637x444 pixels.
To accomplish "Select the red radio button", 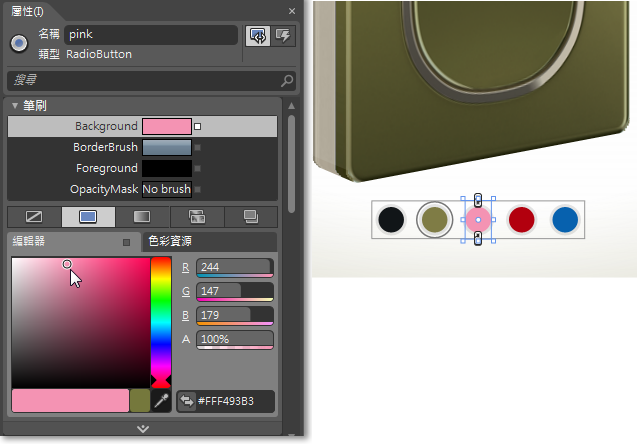I will click(x=522, y=220).
